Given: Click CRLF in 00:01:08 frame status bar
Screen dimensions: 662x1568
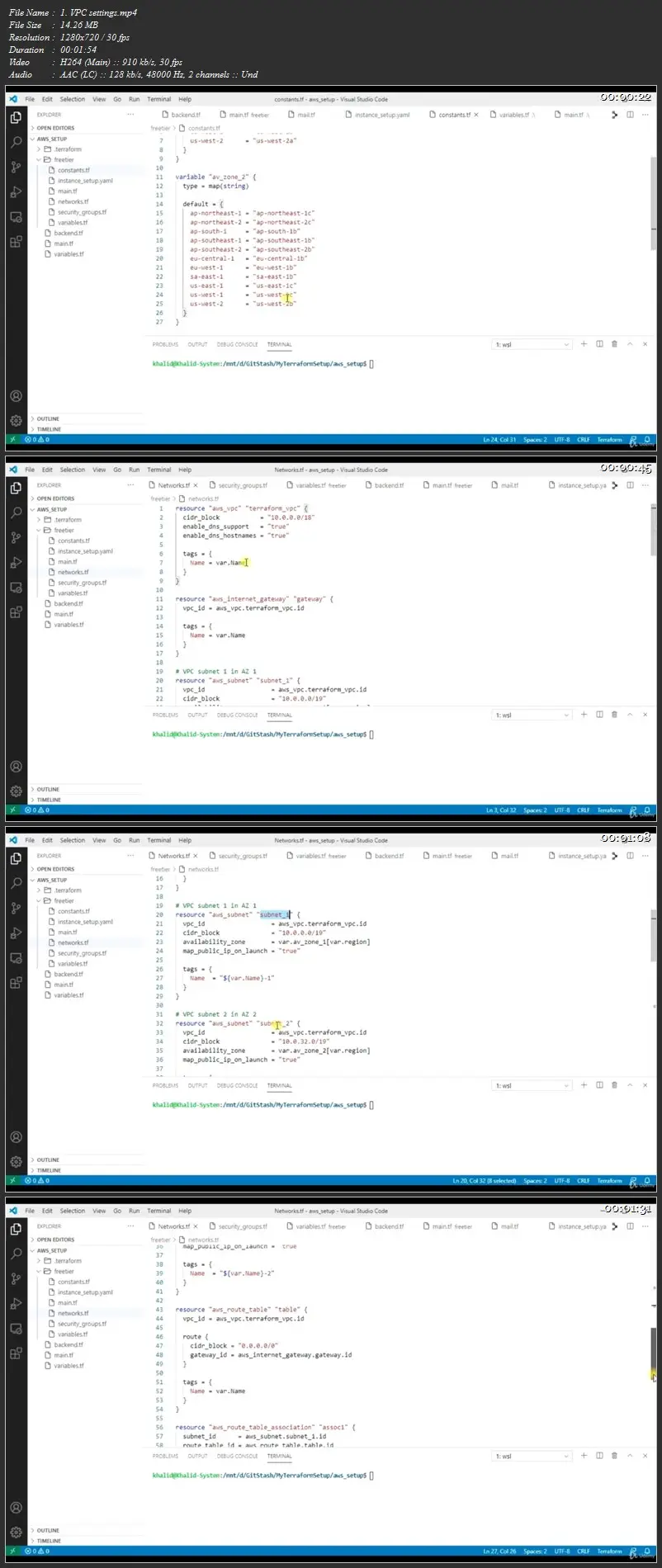Looking at the screenshot, I should [584, 1181].
